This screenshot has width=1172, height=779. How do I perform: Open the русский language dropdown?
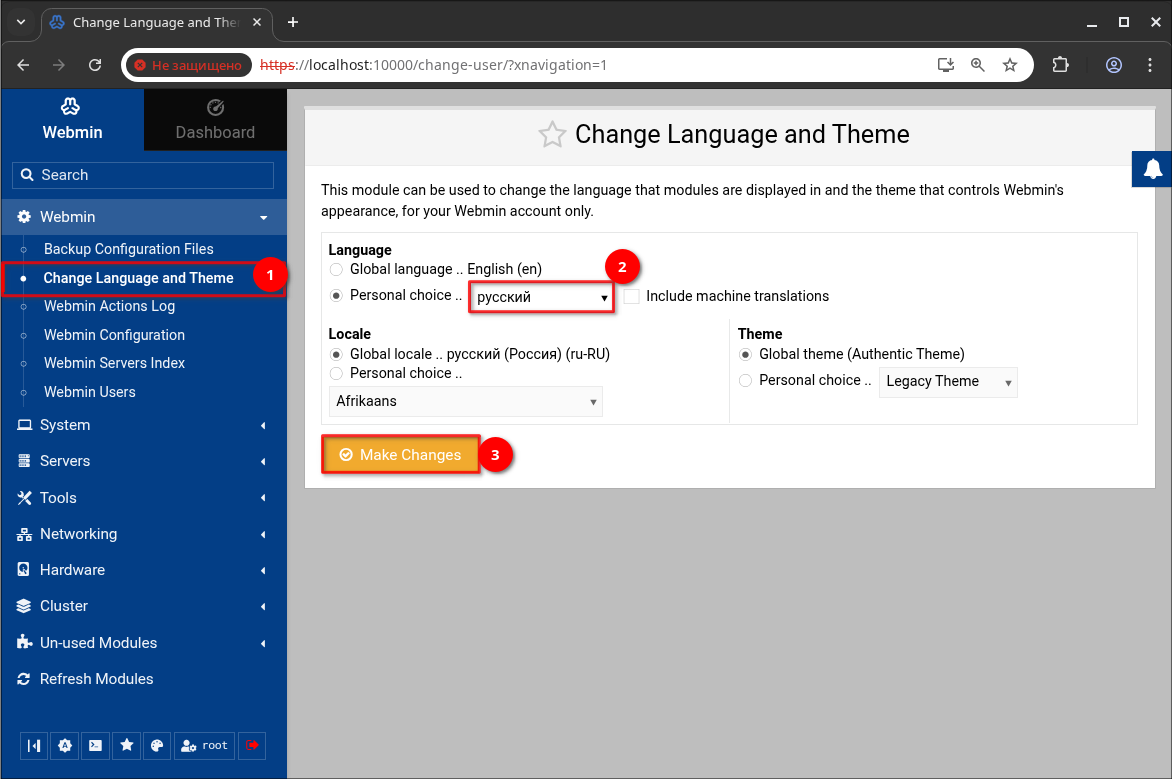(541, 297)
